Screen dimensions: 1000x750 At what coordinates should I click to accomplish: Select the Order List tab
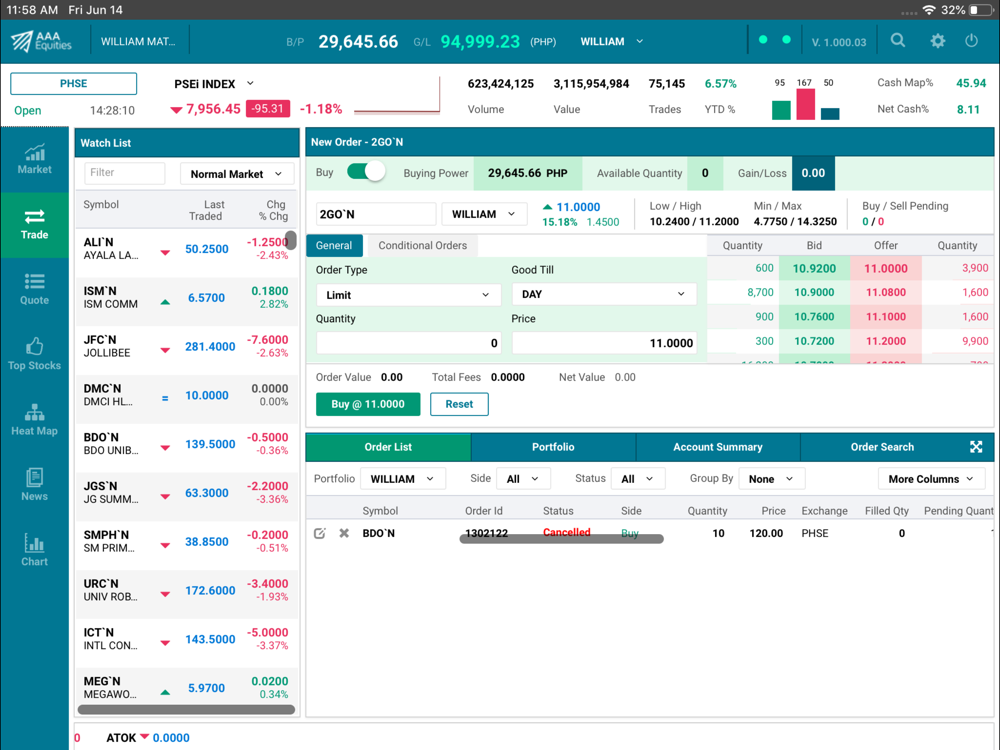[388, 447]
